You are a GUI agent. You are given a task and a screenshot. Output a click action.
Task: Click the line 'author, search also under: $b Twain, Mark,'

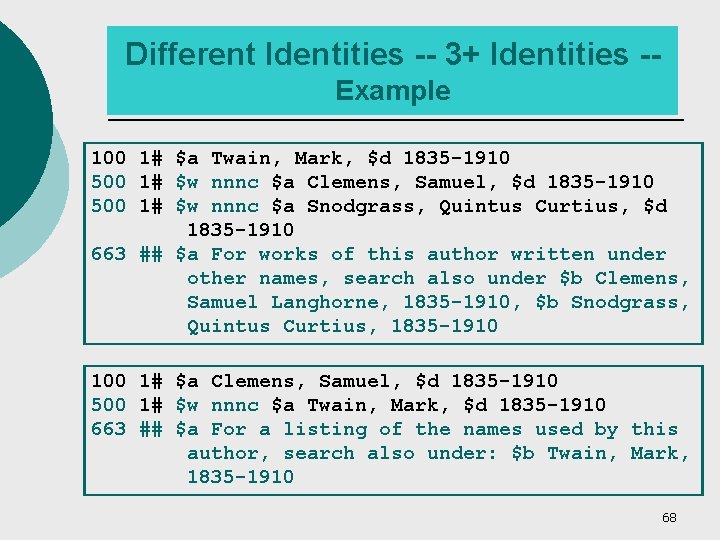(438, 454)
